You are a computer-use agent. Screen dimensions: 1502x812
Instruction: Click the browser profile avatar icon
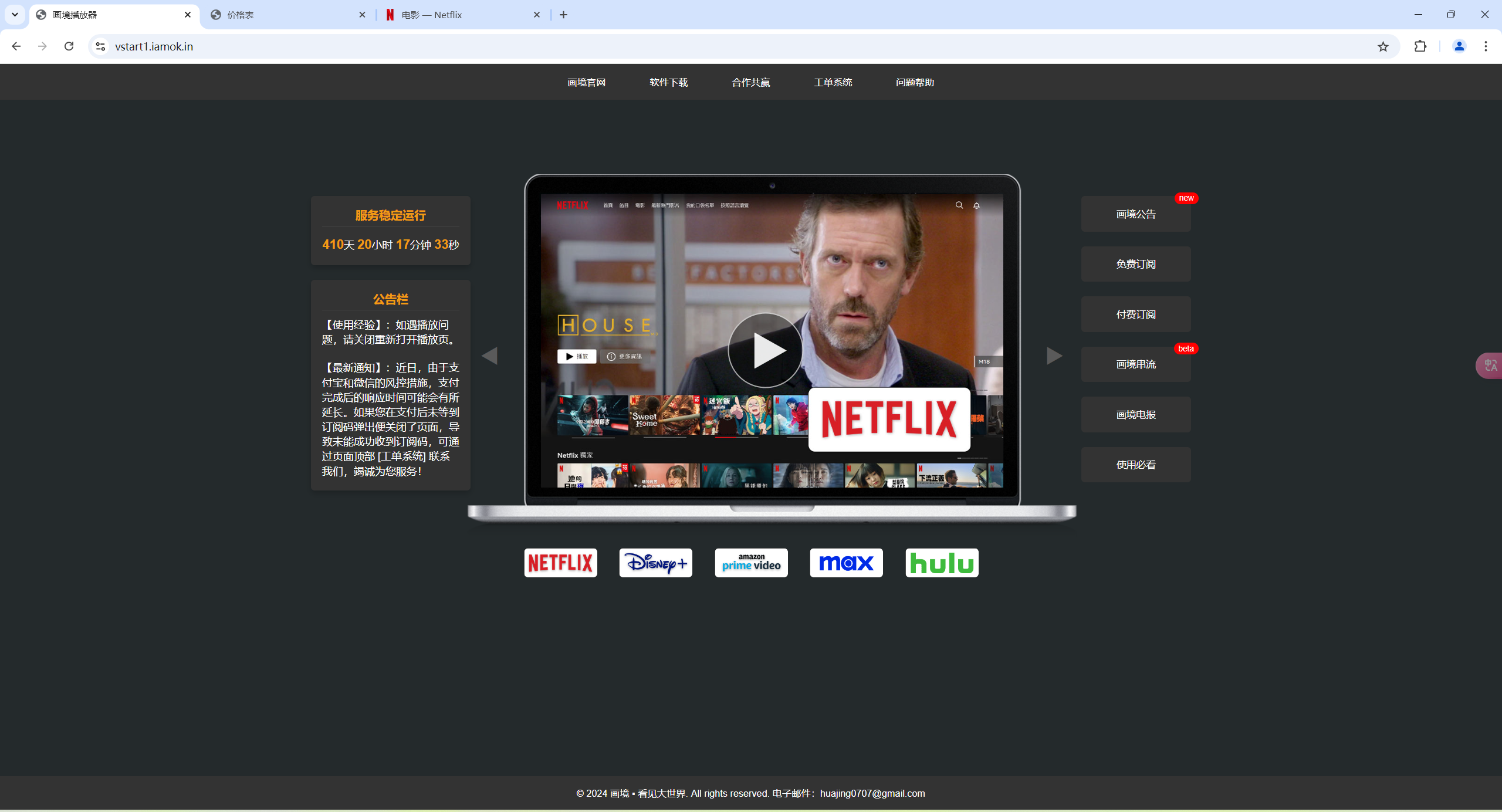pos(1459,46)
